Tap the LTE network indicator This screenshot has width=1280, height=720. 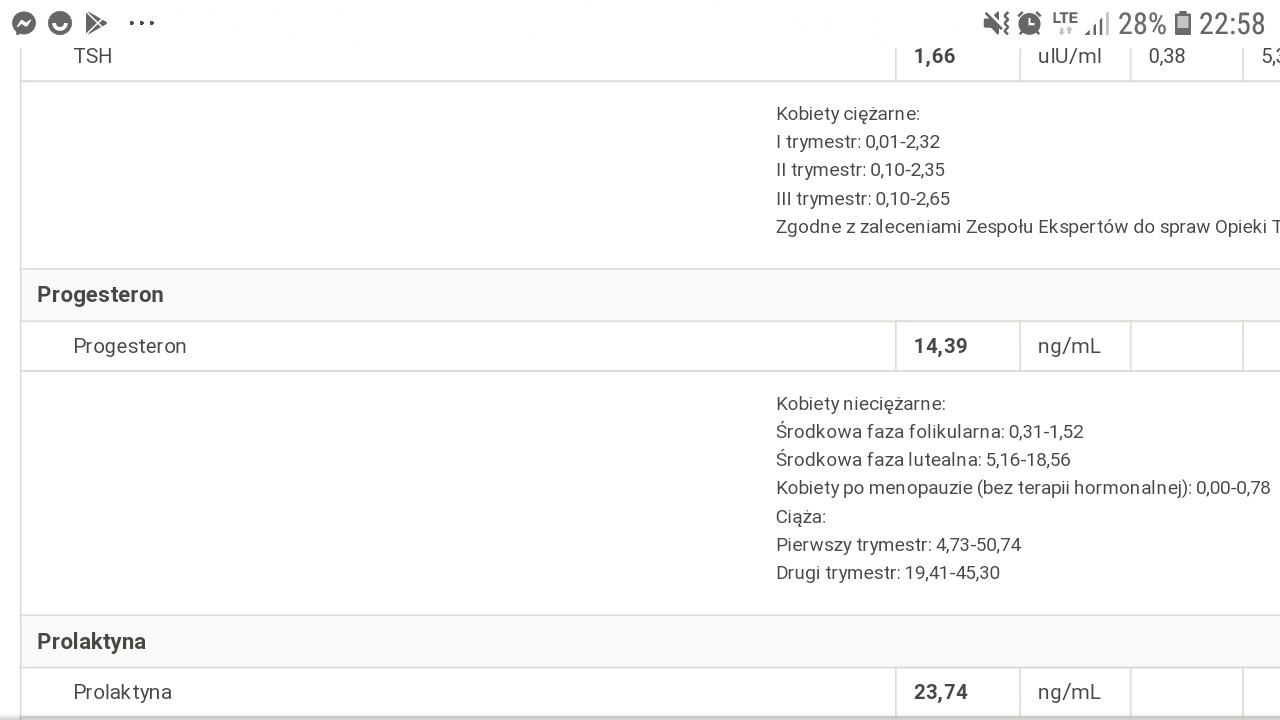[x=1065, y=20]
